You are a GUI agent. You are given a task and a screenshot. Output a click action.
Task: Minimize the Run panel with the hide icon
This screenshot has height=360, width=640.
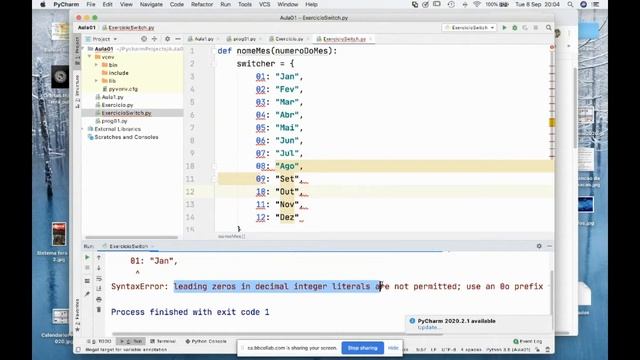point(549,246)
